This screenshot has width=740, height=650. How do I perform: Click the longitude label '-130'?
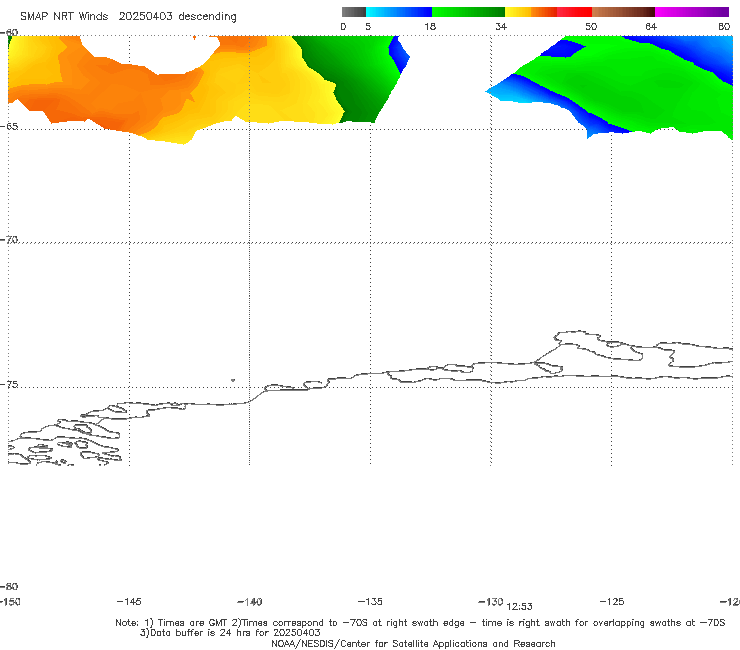491,602
